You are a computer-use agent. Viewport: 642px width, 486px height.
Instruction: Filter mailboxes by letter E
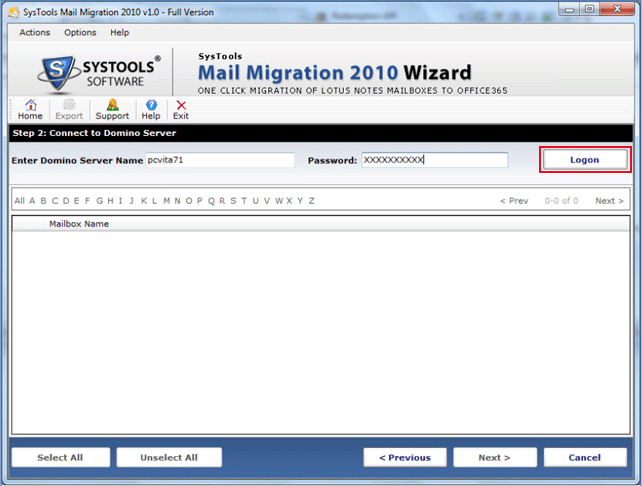76,201
